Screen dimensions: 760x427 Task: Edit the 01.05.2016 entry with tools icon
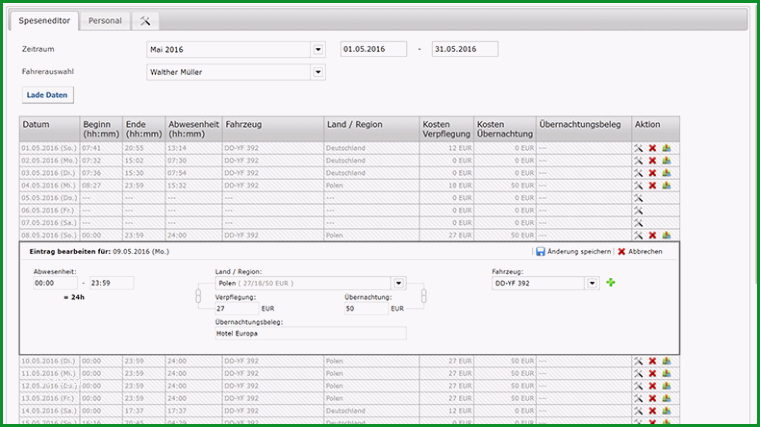(638, 148)
